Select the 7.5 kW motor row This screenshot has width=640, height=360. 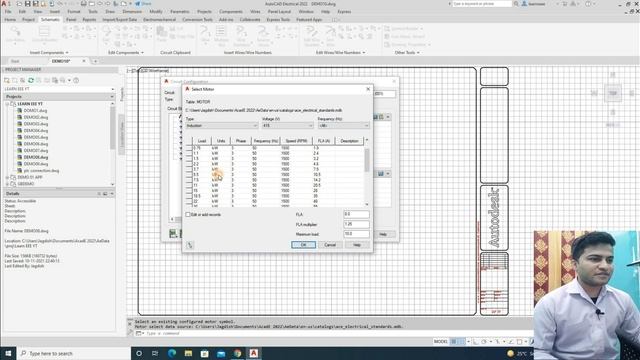point(274,180)
